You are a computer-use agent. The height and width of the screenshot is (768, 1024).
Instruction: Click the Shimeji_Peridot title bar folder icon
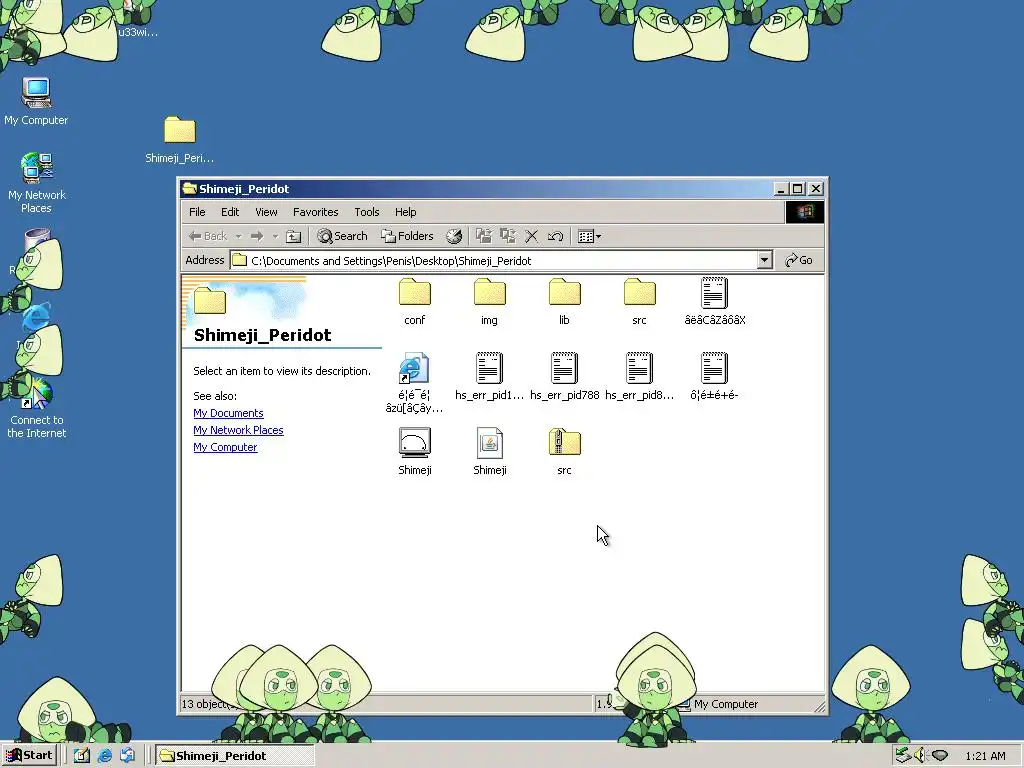click(x=189, y=189)
